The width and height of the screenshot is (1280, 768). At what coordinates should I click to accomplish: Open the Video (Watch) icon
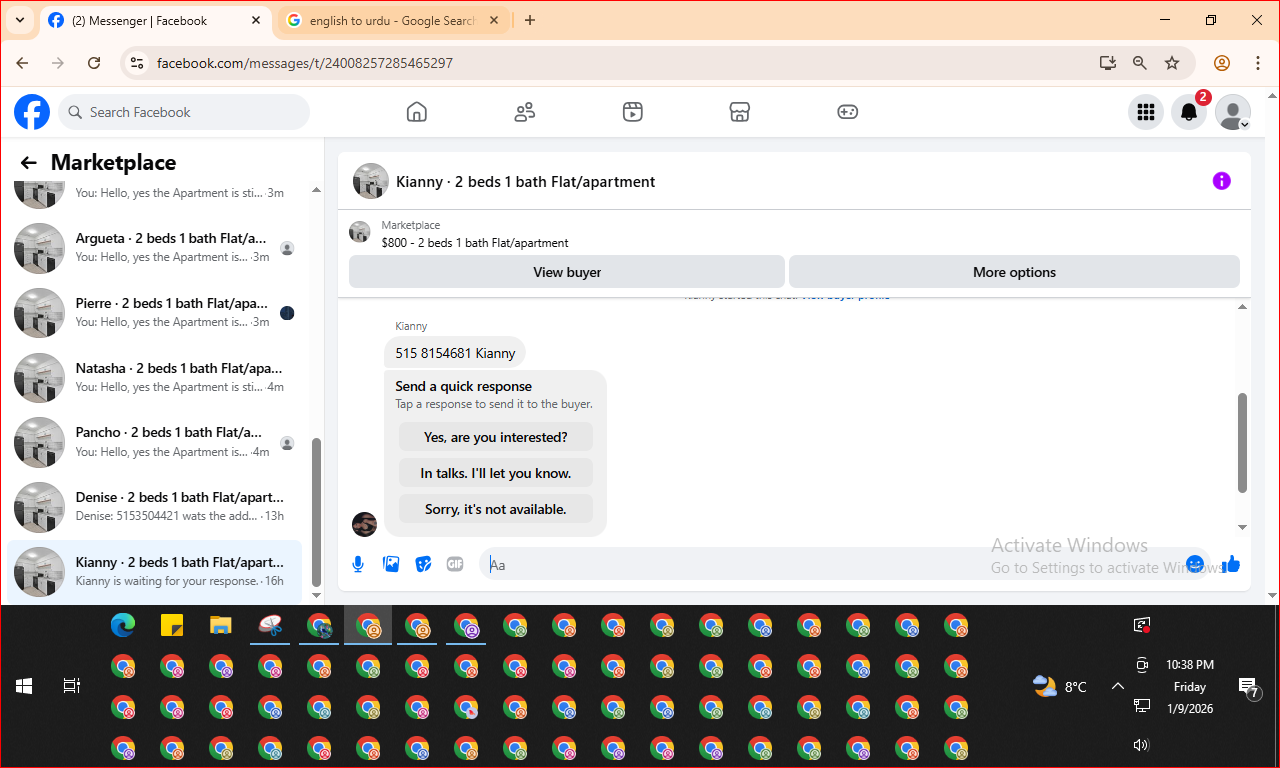pos(632,112)
